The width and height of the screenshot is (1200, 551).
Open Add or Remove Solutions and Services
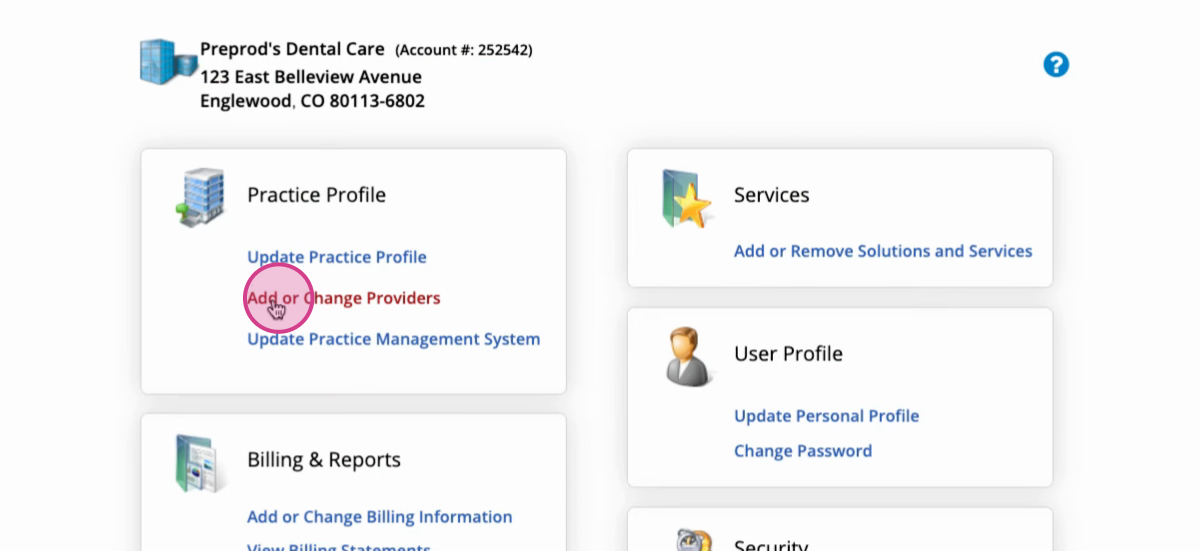(x=883, y=251)
